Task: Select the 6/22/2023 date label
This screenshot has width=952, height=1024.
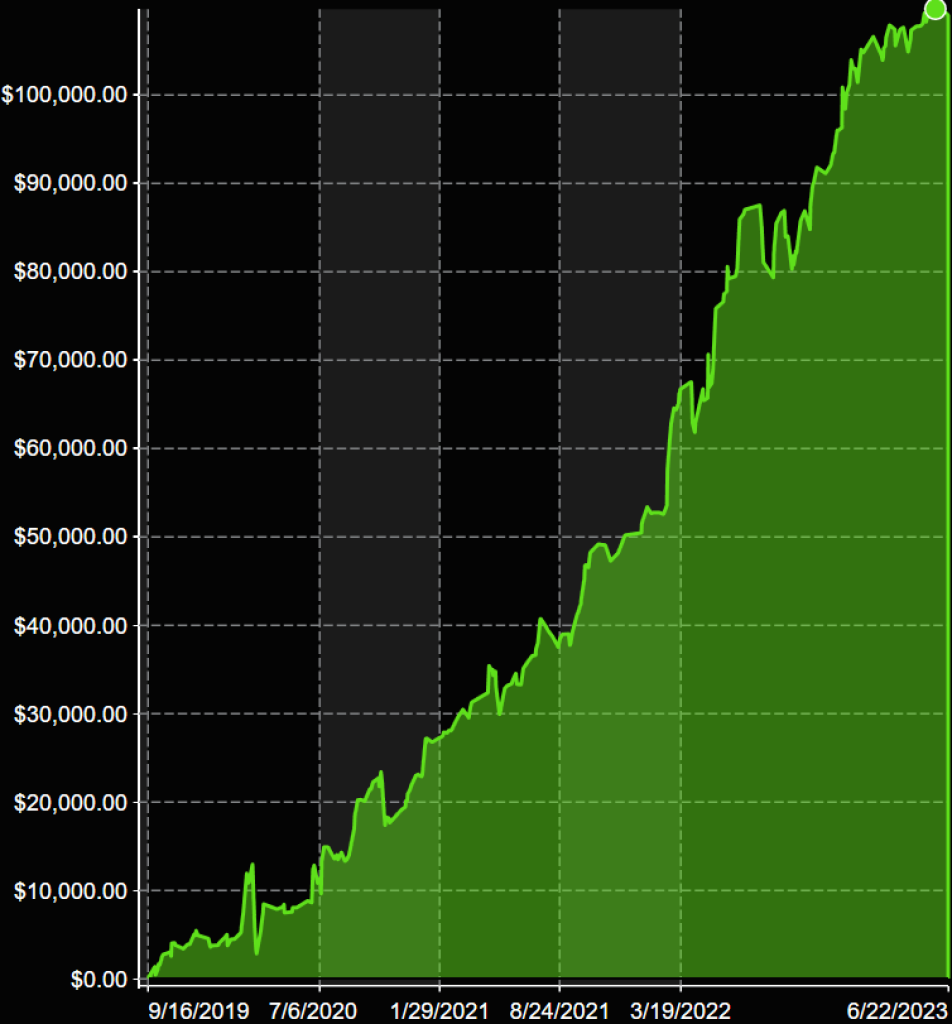Action: [895, 1010]
